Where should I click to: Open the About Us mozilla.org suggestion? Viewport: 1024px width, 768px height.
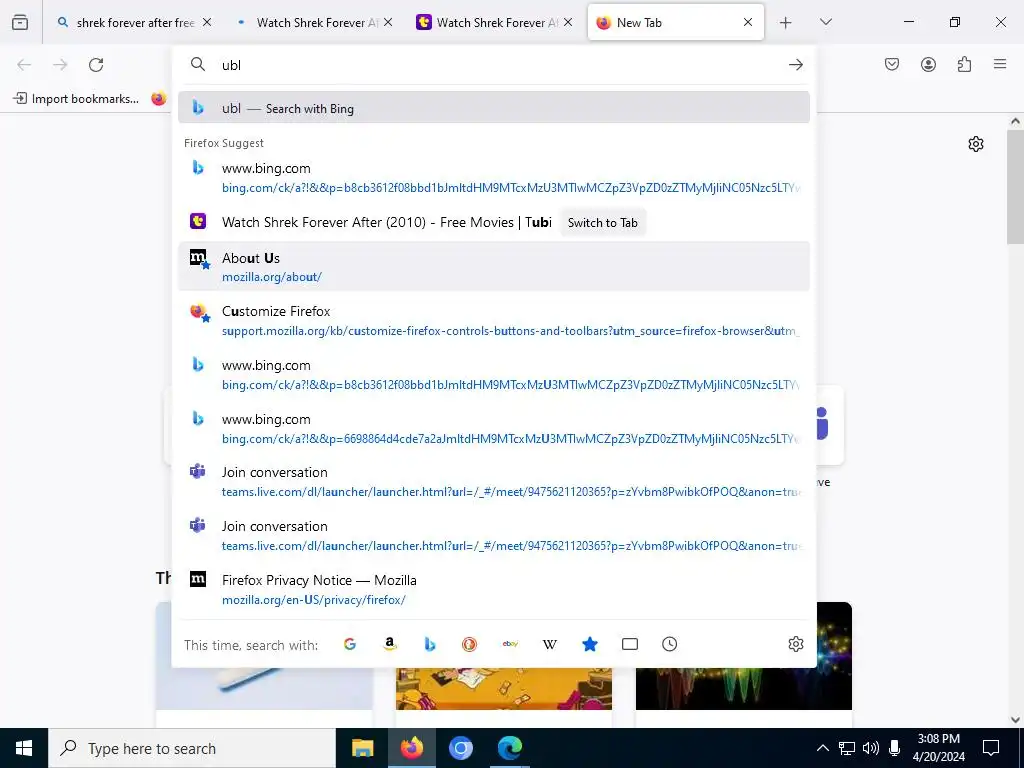(494, 266)
